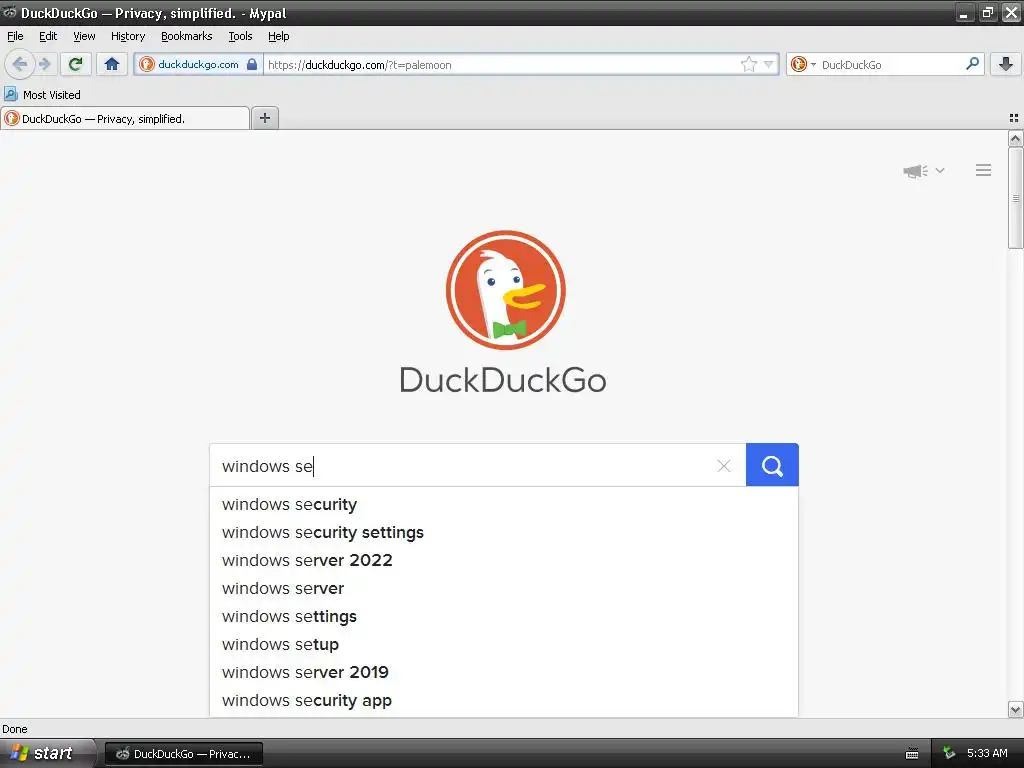Choose suggestion "windows server"
Viewport: 1024px width, 768px height.
[504, 588]
